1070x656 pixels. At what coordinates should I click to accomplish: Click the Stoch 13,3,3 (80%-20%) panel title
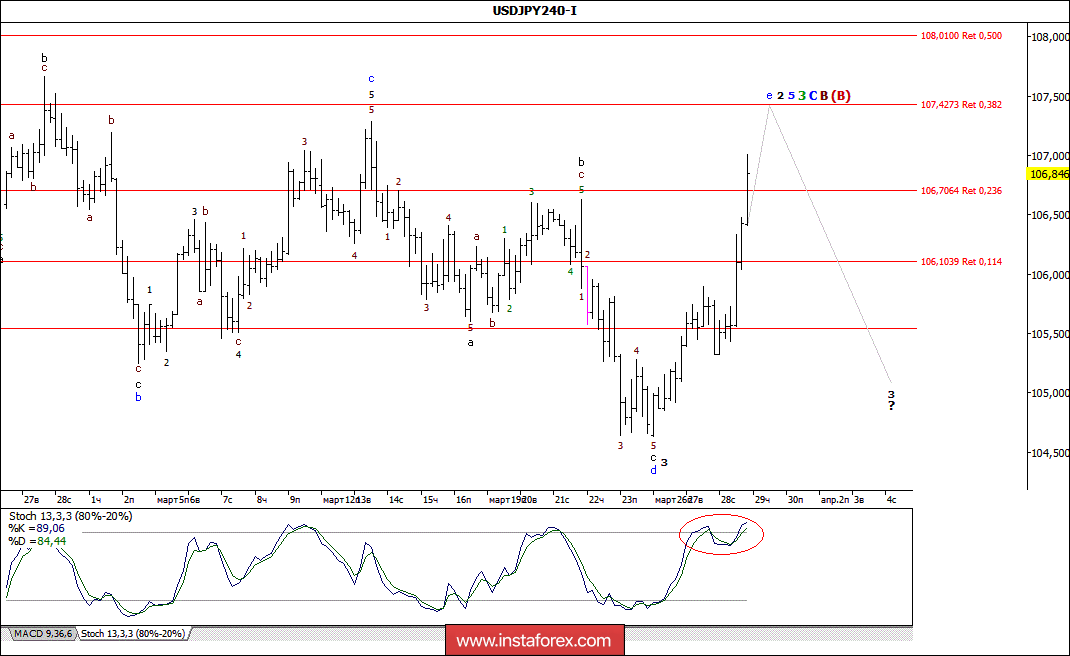69,516
